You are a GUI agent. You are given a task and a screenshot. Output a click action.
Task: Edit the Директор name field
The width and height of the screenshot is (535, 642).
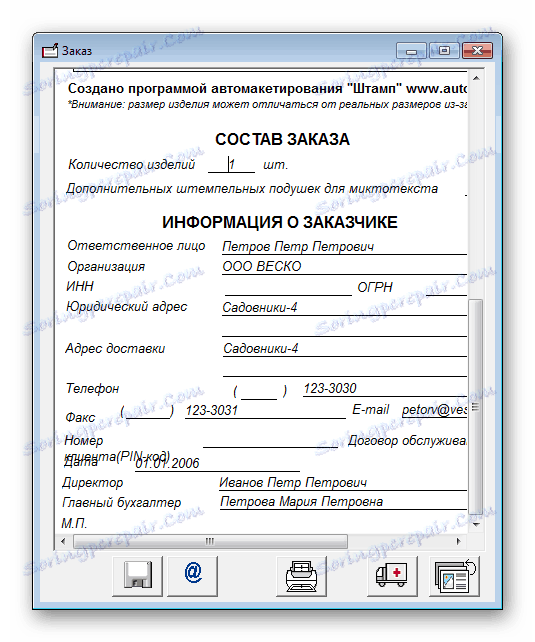[343, 482]
